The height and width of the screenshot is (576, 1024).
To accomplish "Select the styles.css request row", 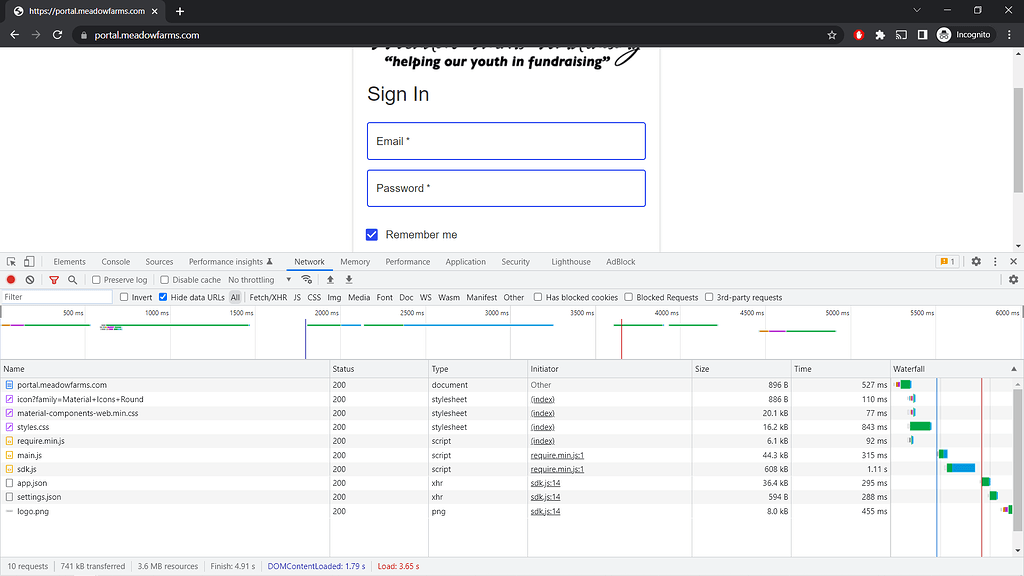I will click(x=445, y=427).
